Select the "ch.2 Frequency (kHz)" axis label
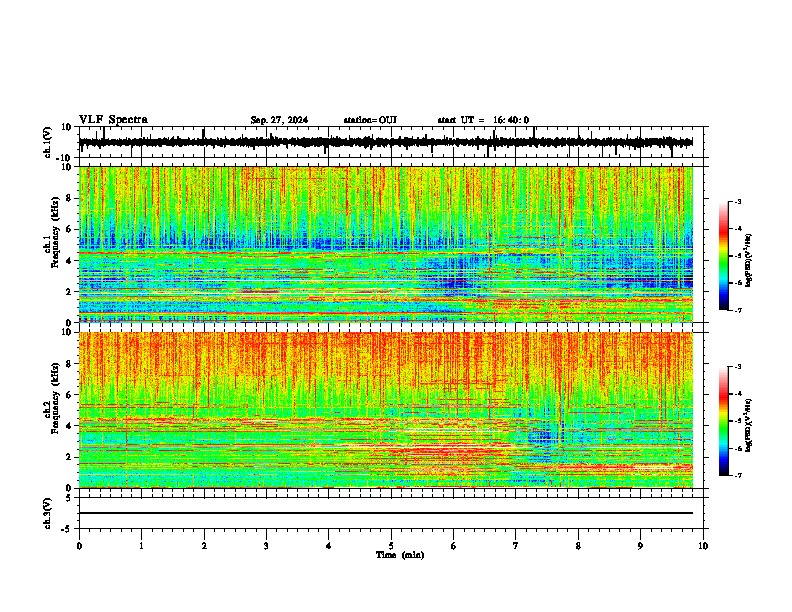Image resolution: width=792 pixels, height=612 pixels. coord(52,397)
